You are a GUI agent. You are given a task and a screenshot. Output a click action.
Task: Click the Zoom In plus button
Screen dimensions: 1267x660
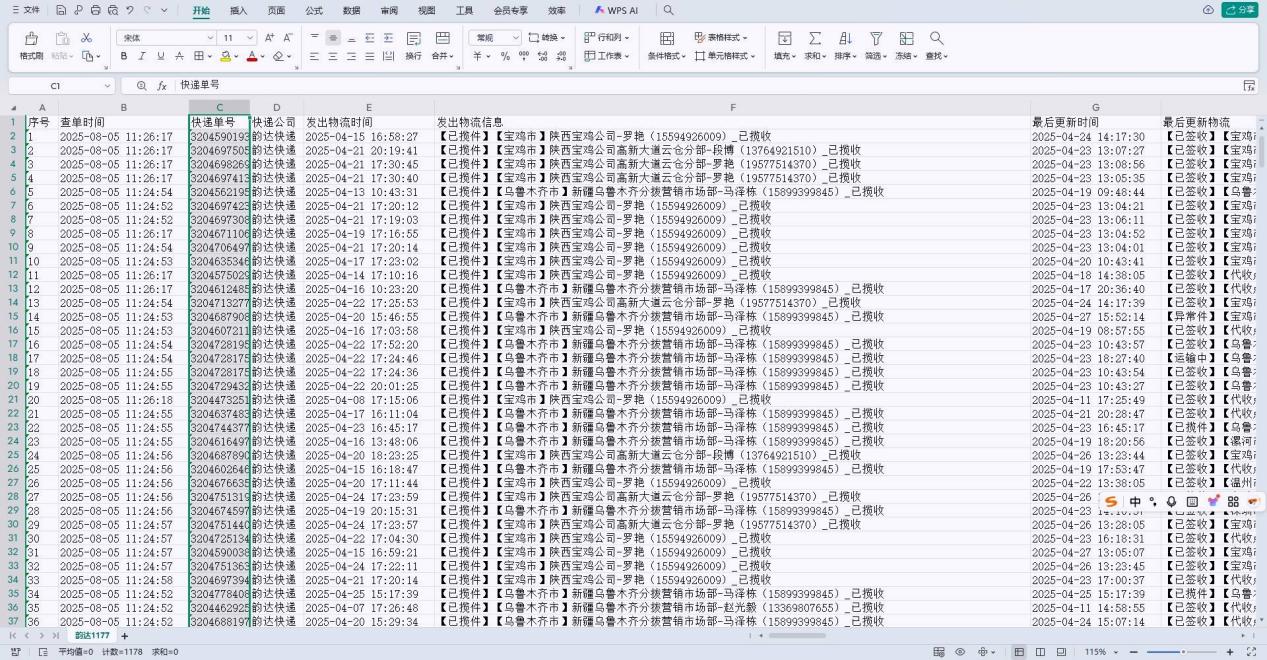1230,652
